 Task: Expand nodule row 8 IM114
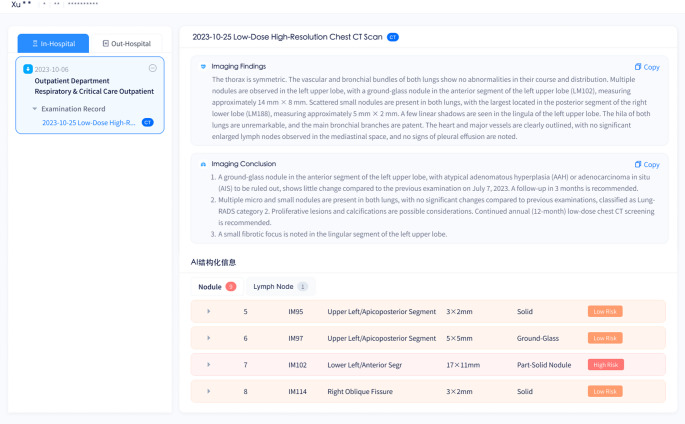pyautogui.click(x=208, y=391)
